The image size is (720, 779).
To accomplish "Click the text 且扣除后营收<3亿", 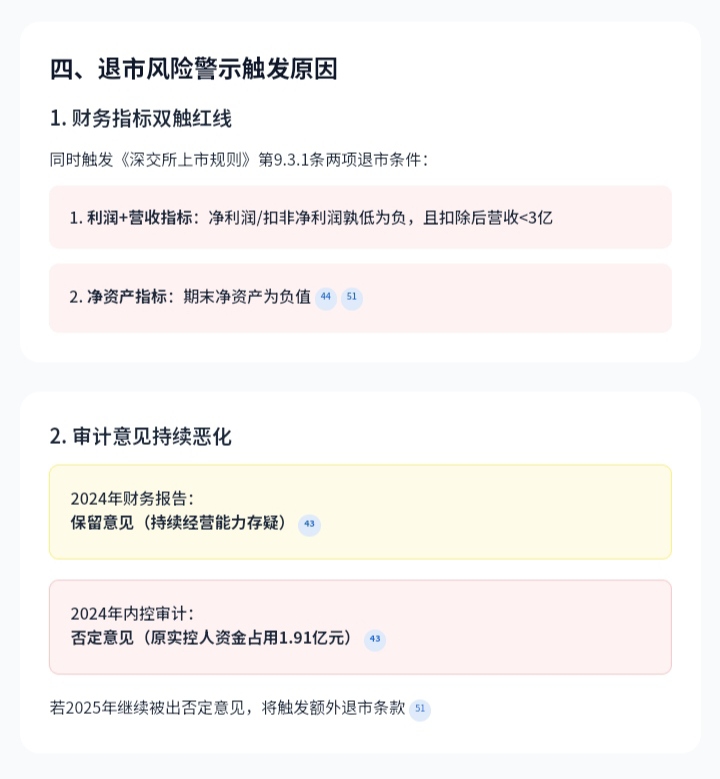I will point(488,217).
